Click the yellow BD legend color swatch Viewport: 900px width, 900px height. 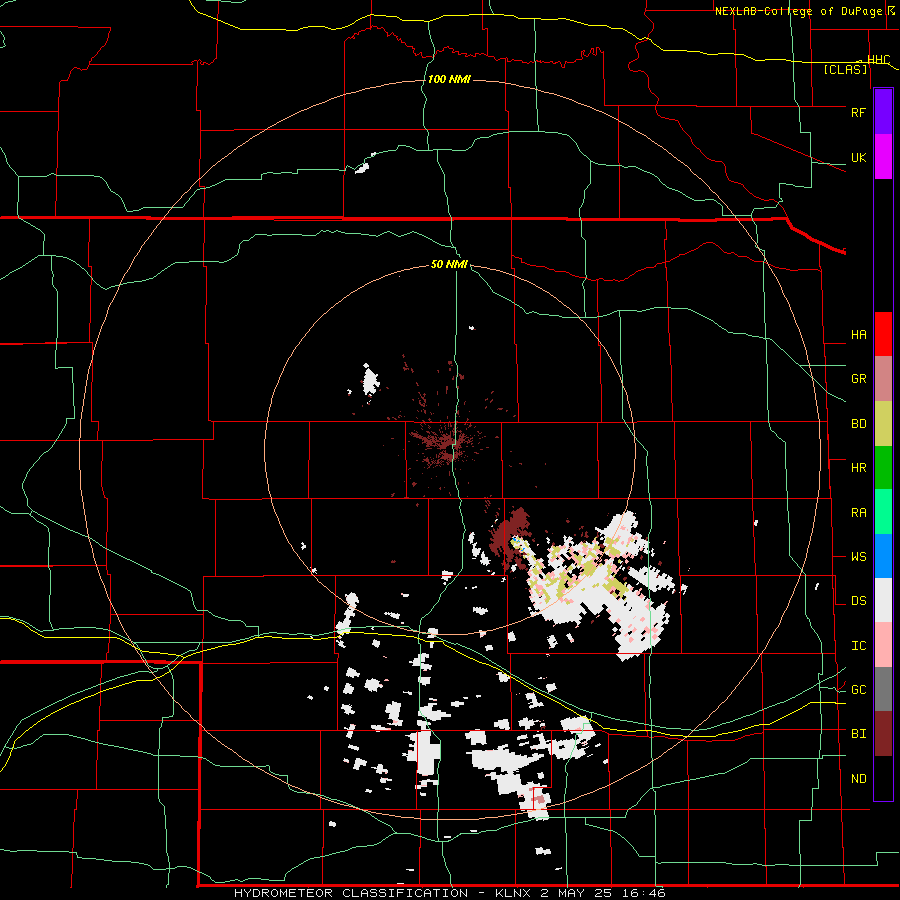pos(883,424)
